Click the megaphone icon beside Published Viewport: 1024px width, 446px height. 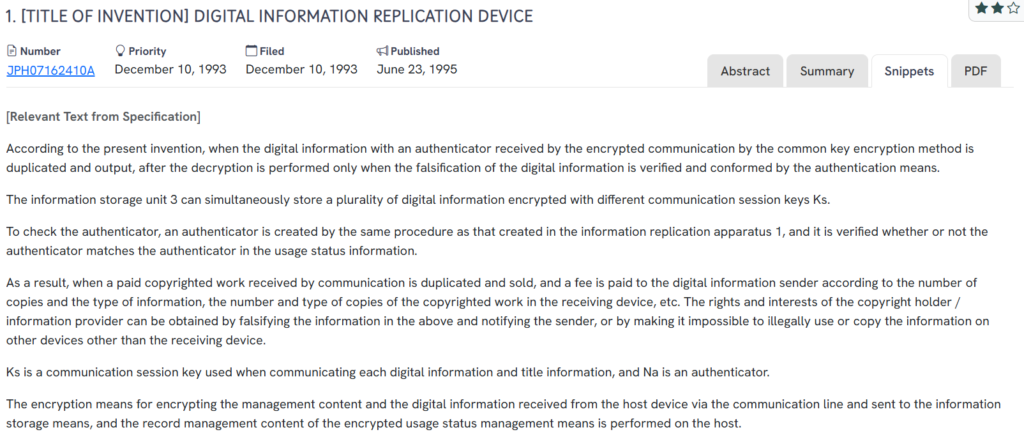pos(382,51)
